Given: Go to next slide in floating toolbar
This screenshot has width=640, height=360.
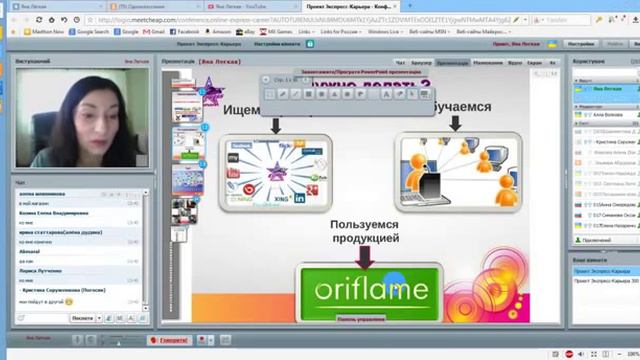Looking at the screenshot, I should 305,80.
